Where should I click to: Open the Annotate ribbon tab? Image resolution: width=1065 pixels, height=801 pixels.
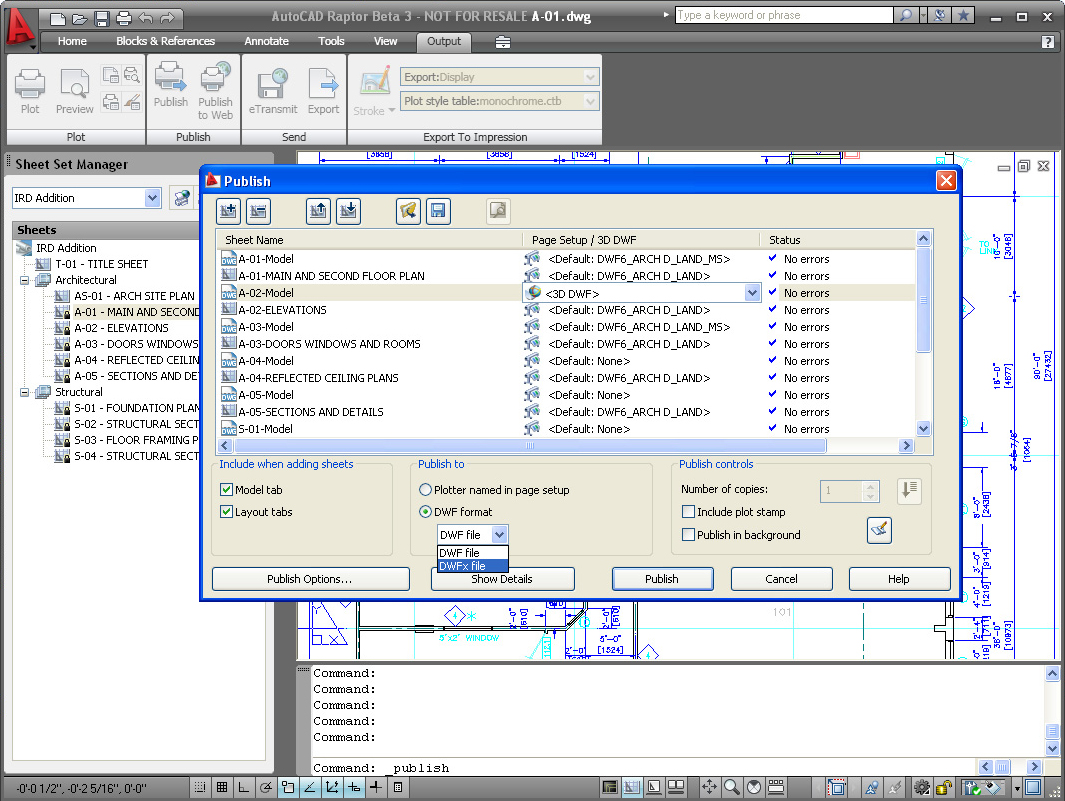(x=266, y=41)
